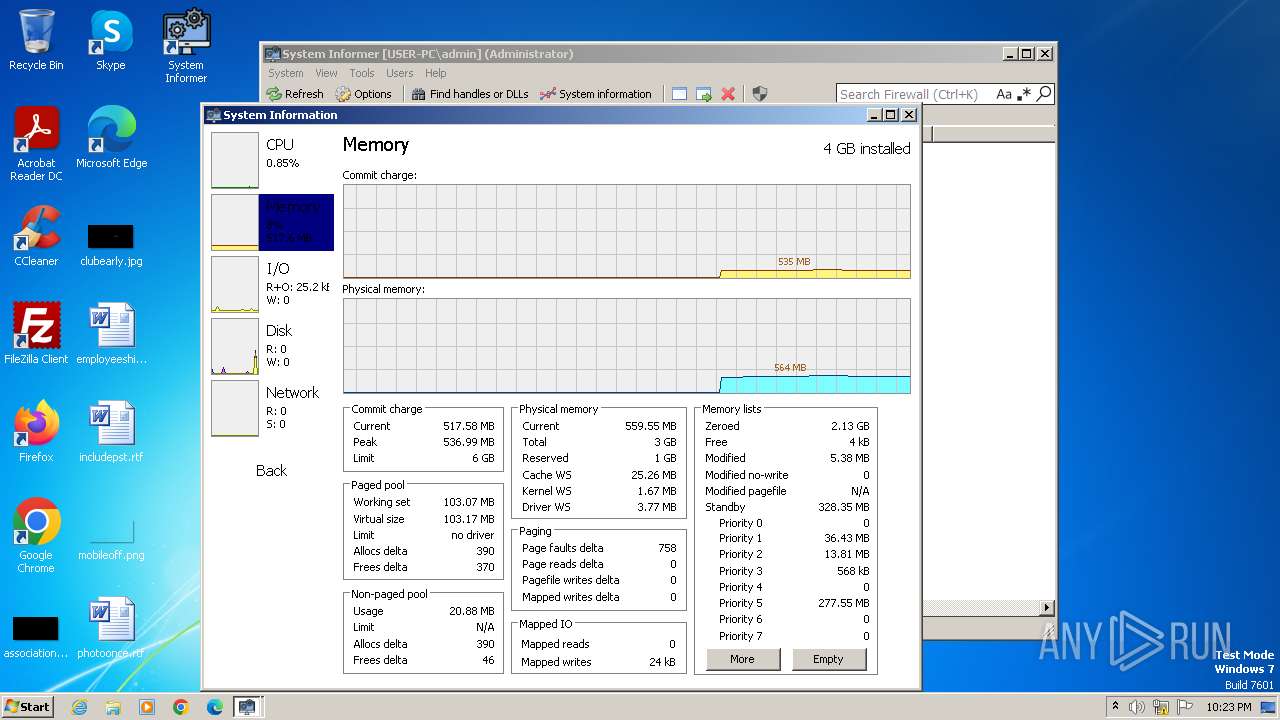Open Microsoft Edge desktop icon
This screenshot has width=1280, height=720.
point(111,138)
